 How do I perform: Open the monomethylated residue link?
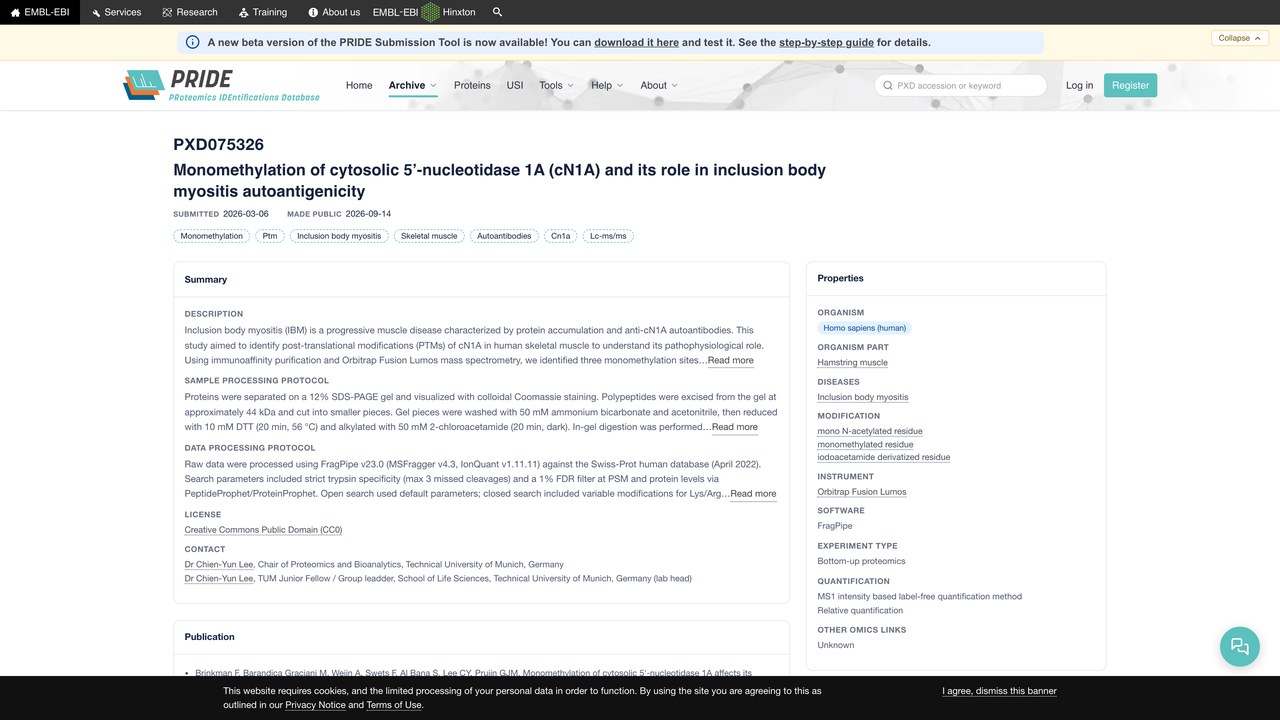click(865, 444)
